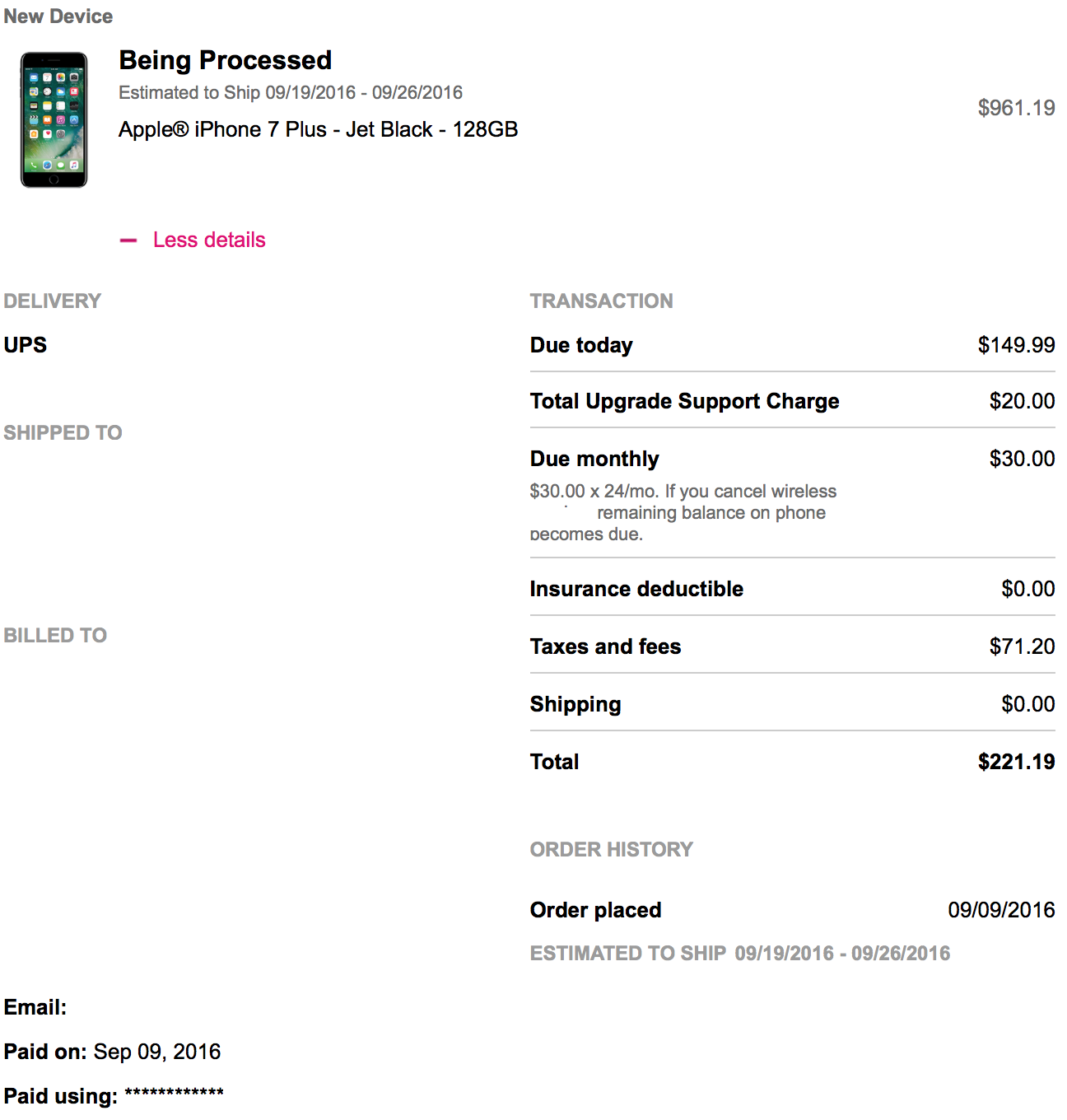Image resolution: width=1067 pixels, height=1120 pixels.
Task: Click the Taxes and fees amount $71.20
Action: tap(1022, 646)
